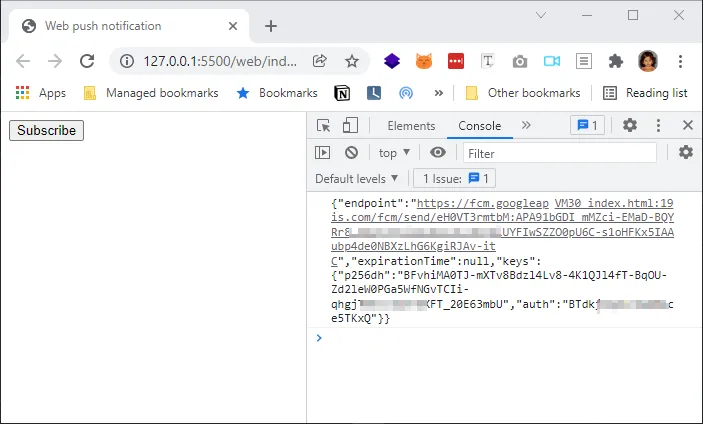Show more DevTools tabs chevron
Image resolution: width=703 pixels, height=424 pixels.
coord(526,125)
